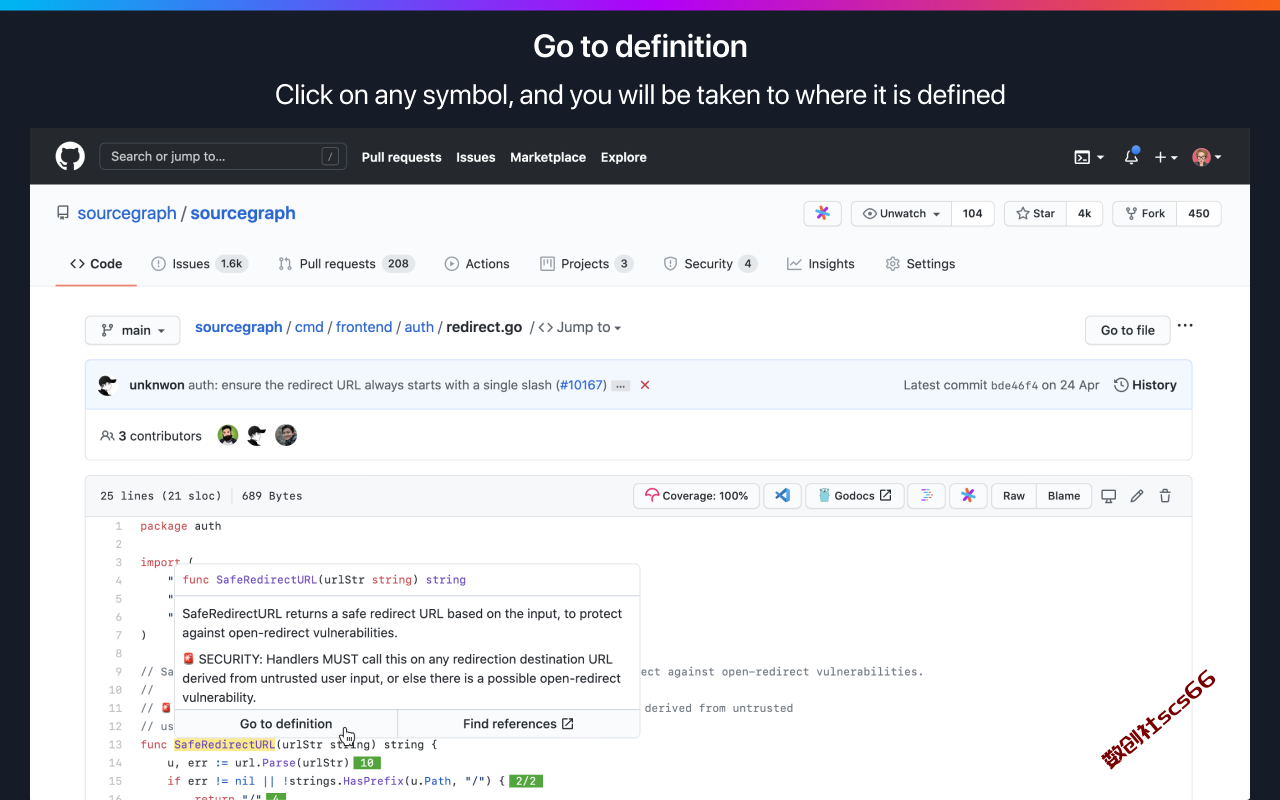1280x800 pixels.
Task: Switch to the Settings tab
Action: pyautogui.click(x=920, y=264)
